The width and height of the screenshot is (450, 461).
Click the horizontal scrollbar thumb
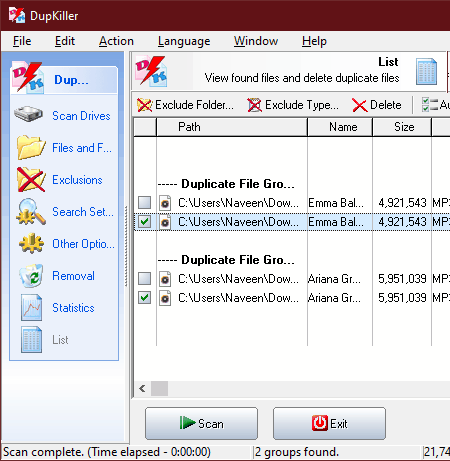point(159,388)
